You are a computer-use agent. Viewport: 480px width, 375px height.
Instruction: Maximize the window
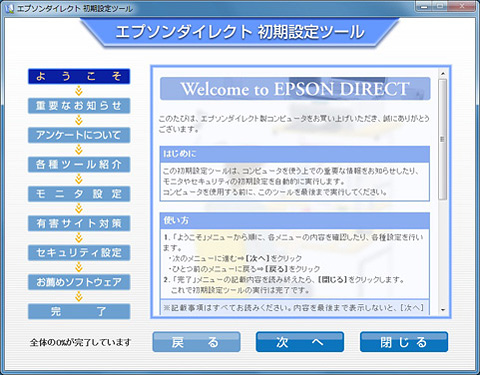click(x=440, y=6)
